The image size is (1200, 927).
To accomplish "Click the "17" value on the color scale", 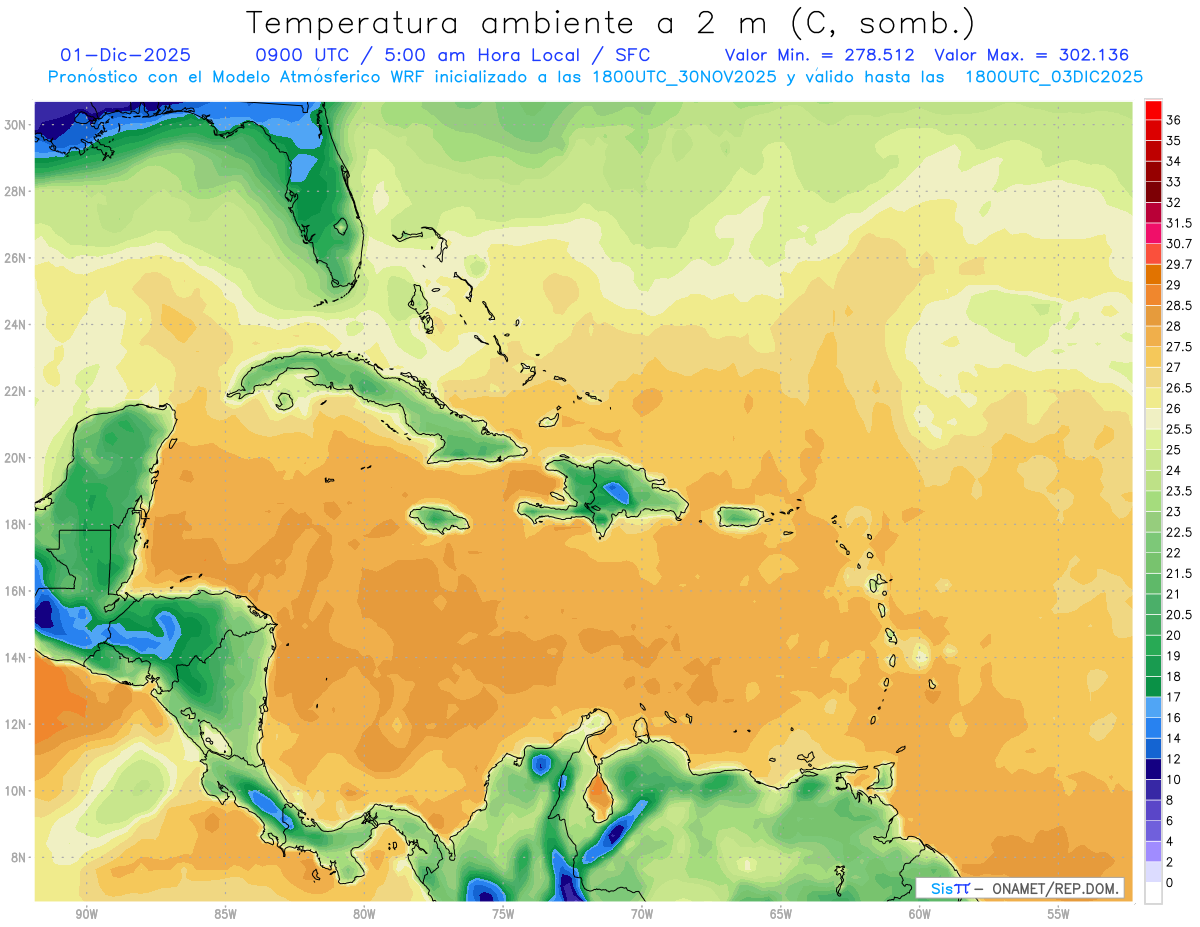I will (x=1174, y=697).
